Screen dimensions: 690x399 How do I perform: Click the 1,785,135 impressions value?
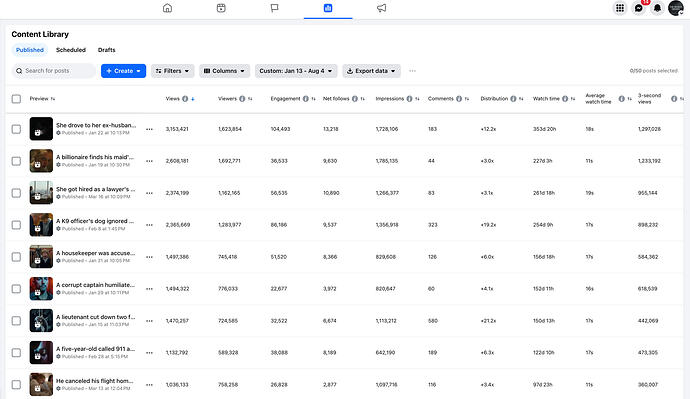coord(387,161)
